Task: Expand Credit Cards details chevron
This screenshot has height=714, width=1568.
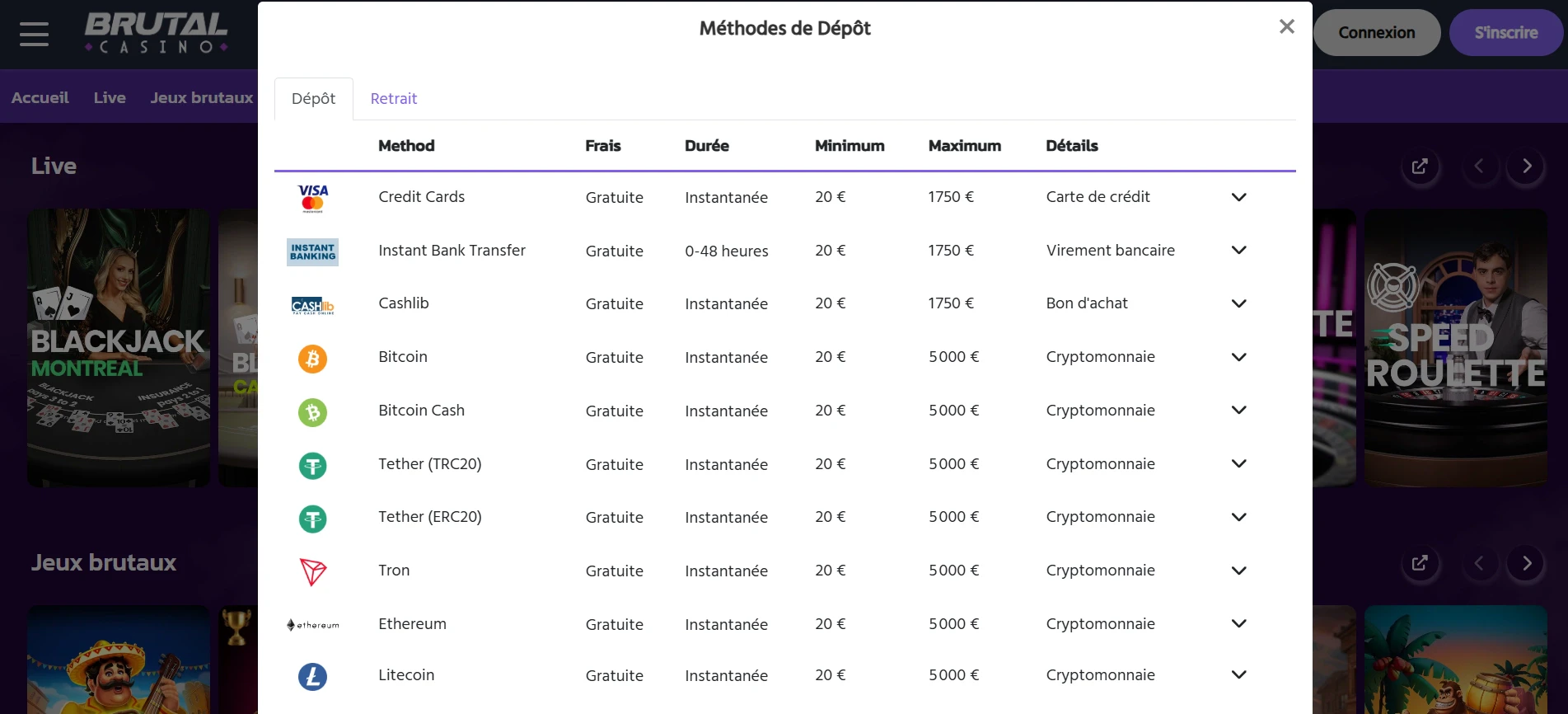Action: [x=1238, y=197]
